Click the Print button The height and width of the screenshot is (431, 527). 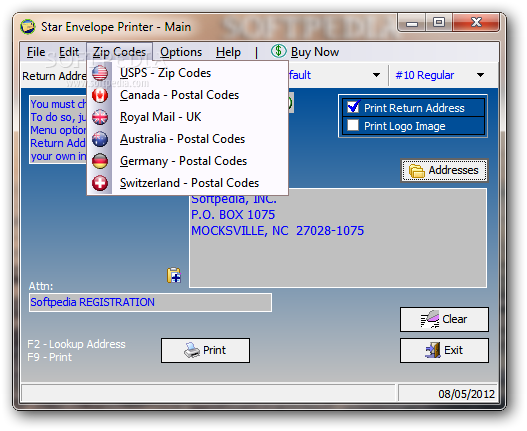(x=205, y=350)
